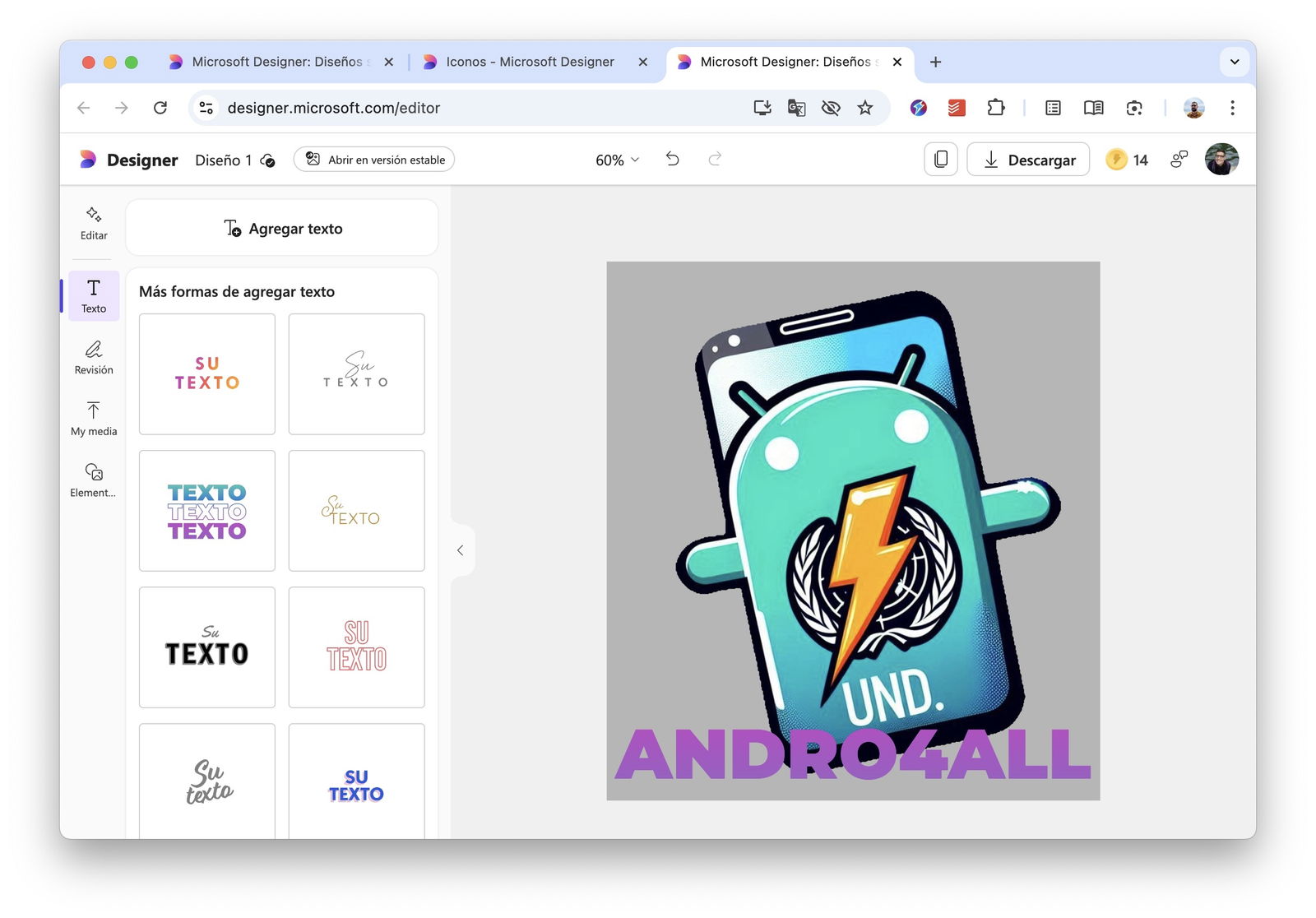Image resolution: width=1316 pixels, height=918 pixels.
Task: Open the reading list side panel icon
Action: (x=1053, y=108)
